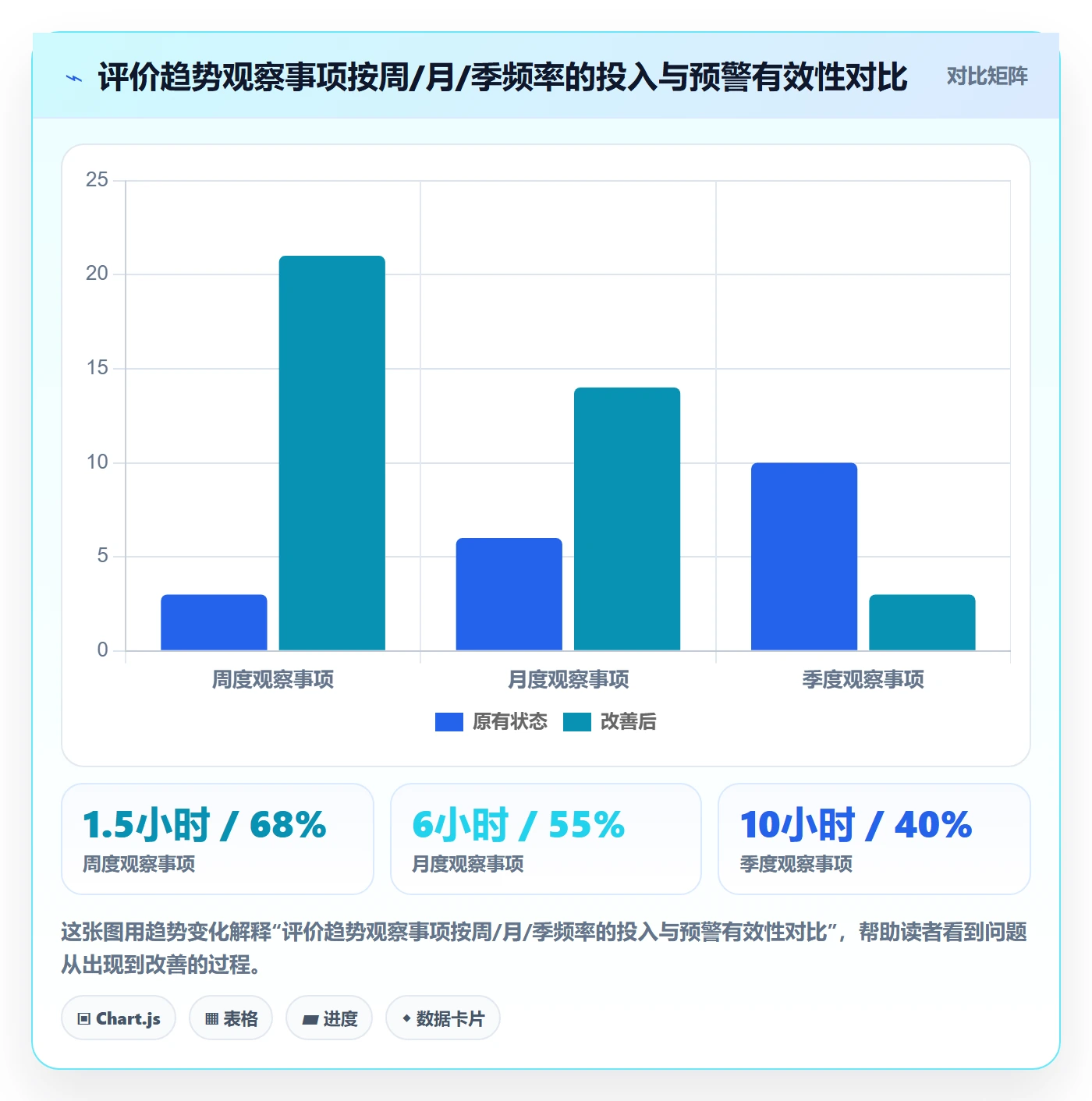
Task: Click the 改善后 legend label
Action: pos(628,722)
